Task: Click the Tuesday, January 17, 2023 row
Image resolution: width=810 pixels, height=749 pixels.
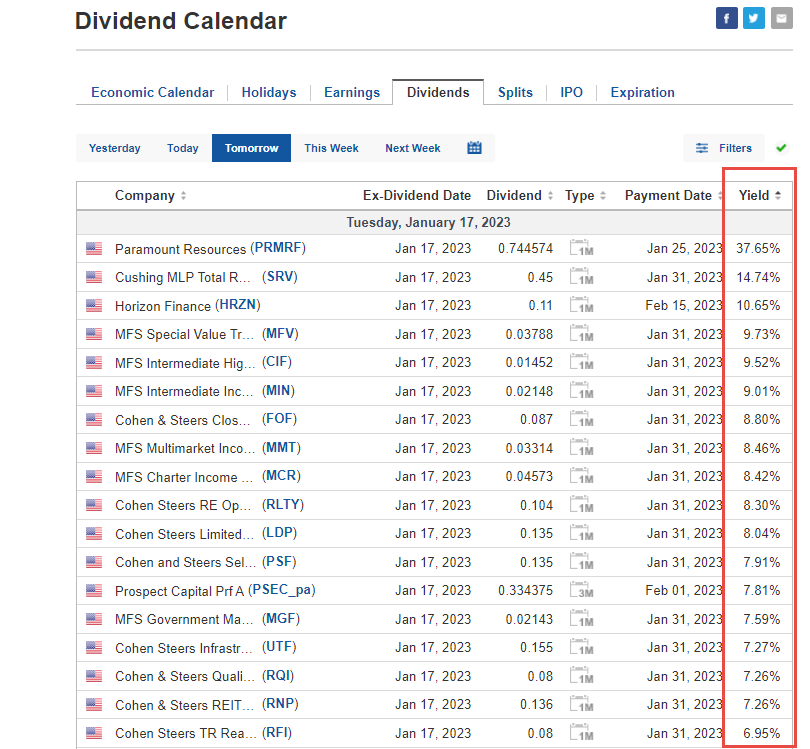Action: tap(434, 223)
